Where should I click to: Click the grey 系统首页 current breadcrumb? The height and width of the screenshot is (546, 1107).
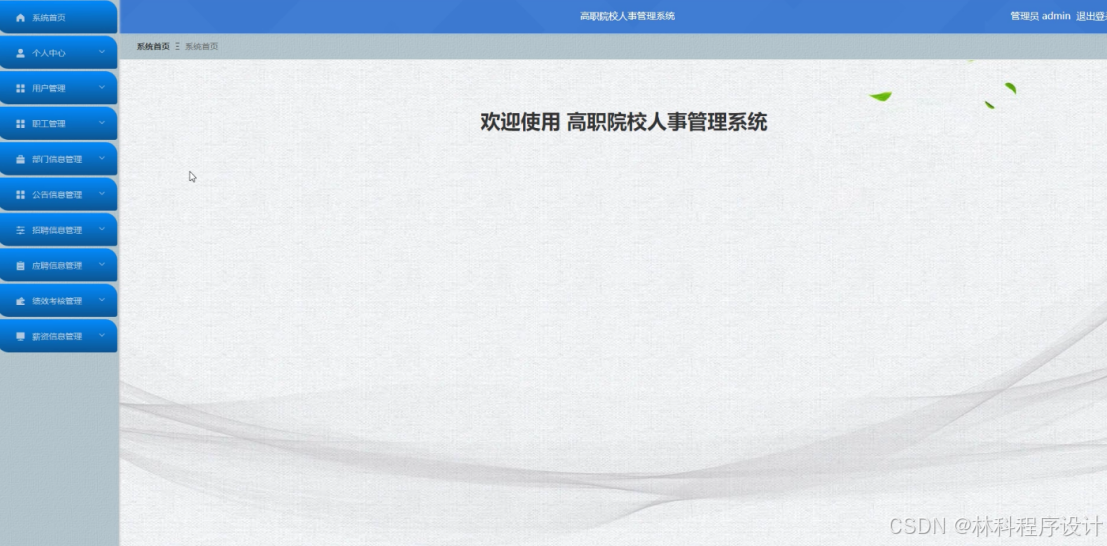tap(202, 47)
